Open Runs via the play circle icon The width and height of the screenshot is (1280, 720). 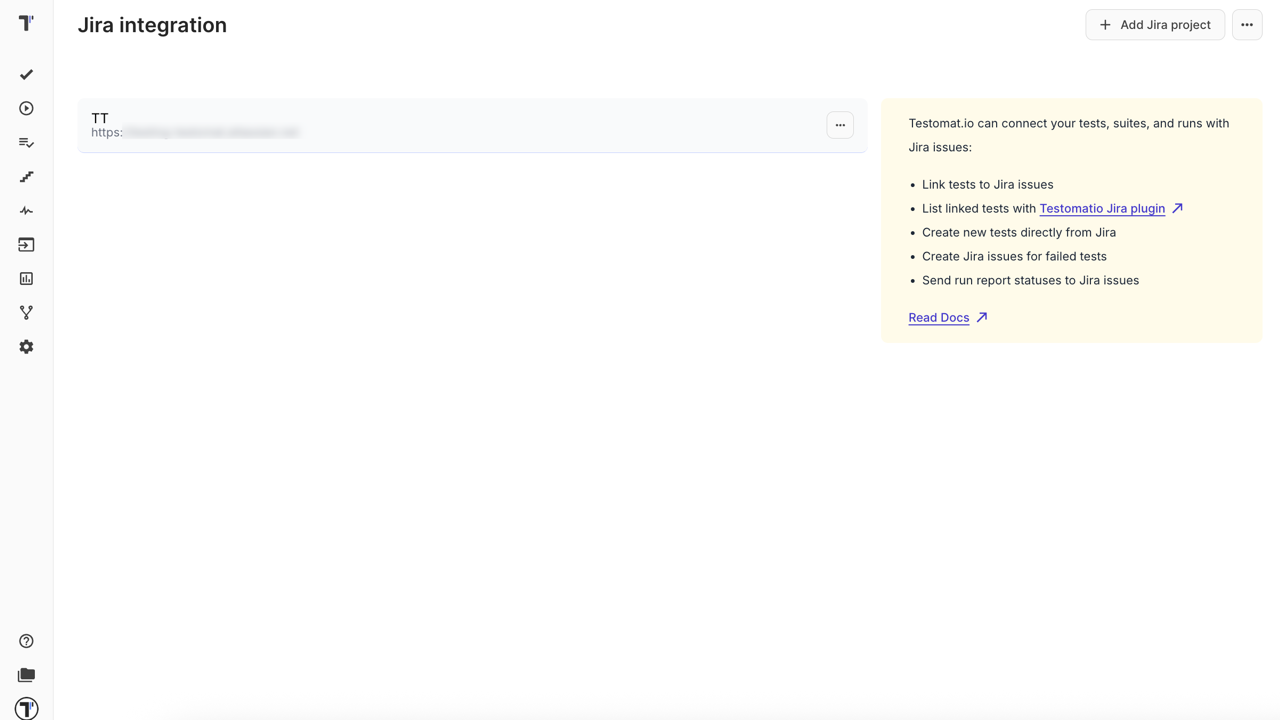pos(26,108)
